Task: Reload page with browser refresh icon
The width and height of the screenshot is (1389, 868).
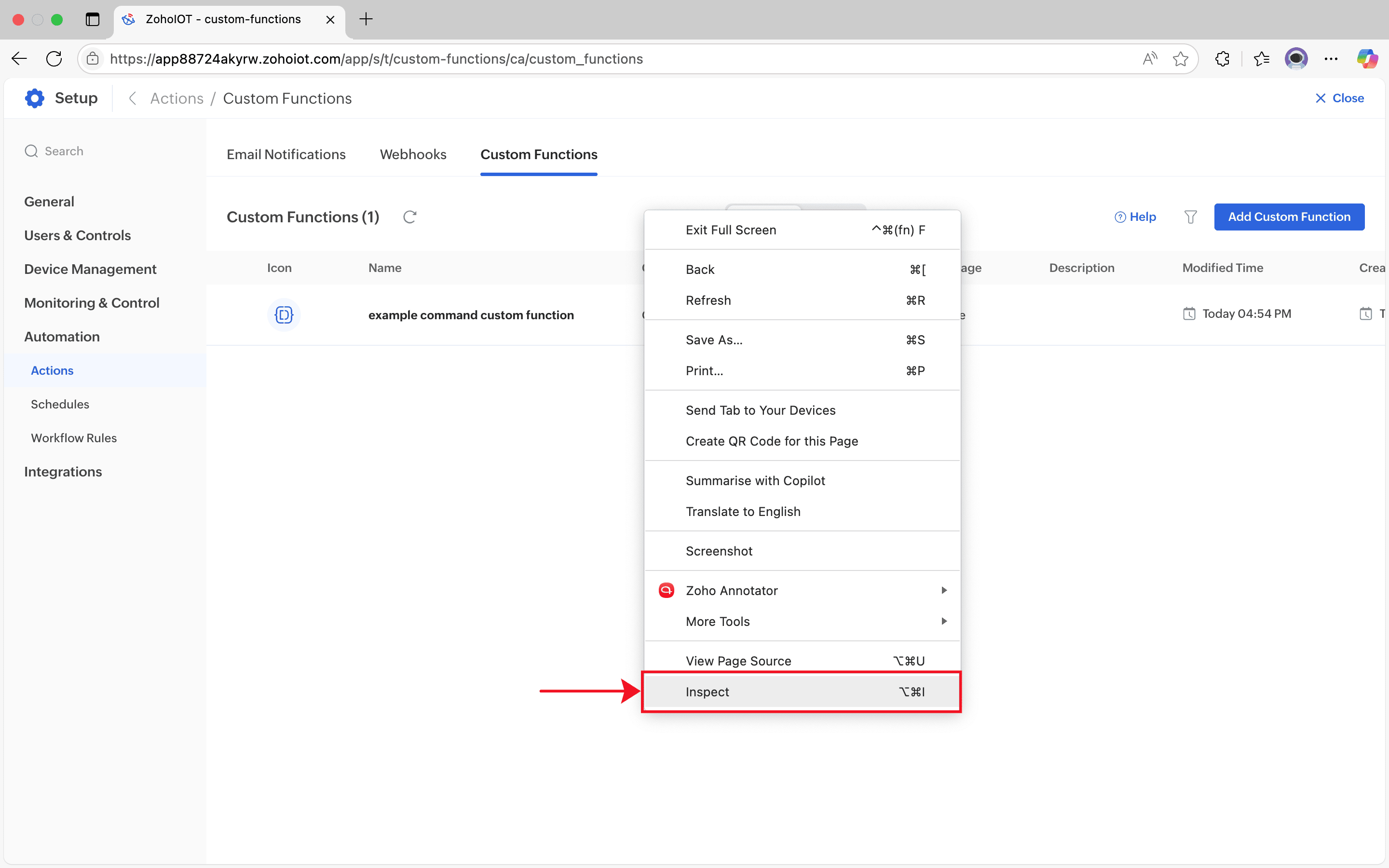Action: click(54, 58)
